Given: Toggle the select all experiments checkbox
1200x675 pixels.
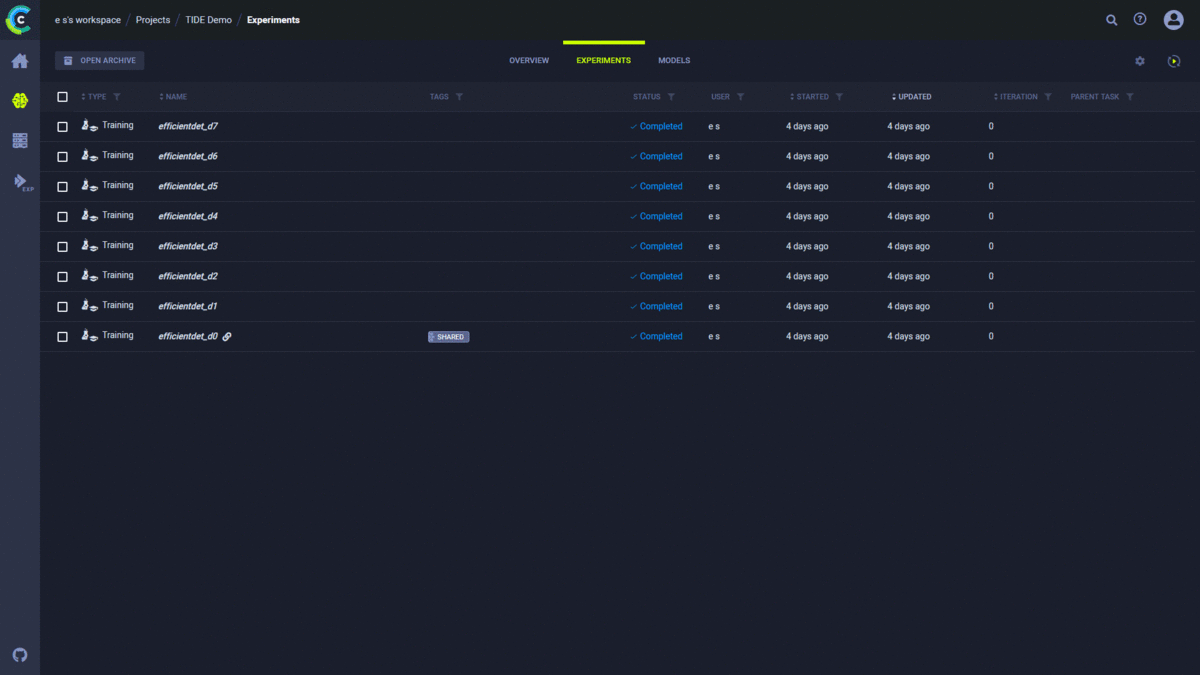Looking at the screenshot, I should [x=62, y=97].
